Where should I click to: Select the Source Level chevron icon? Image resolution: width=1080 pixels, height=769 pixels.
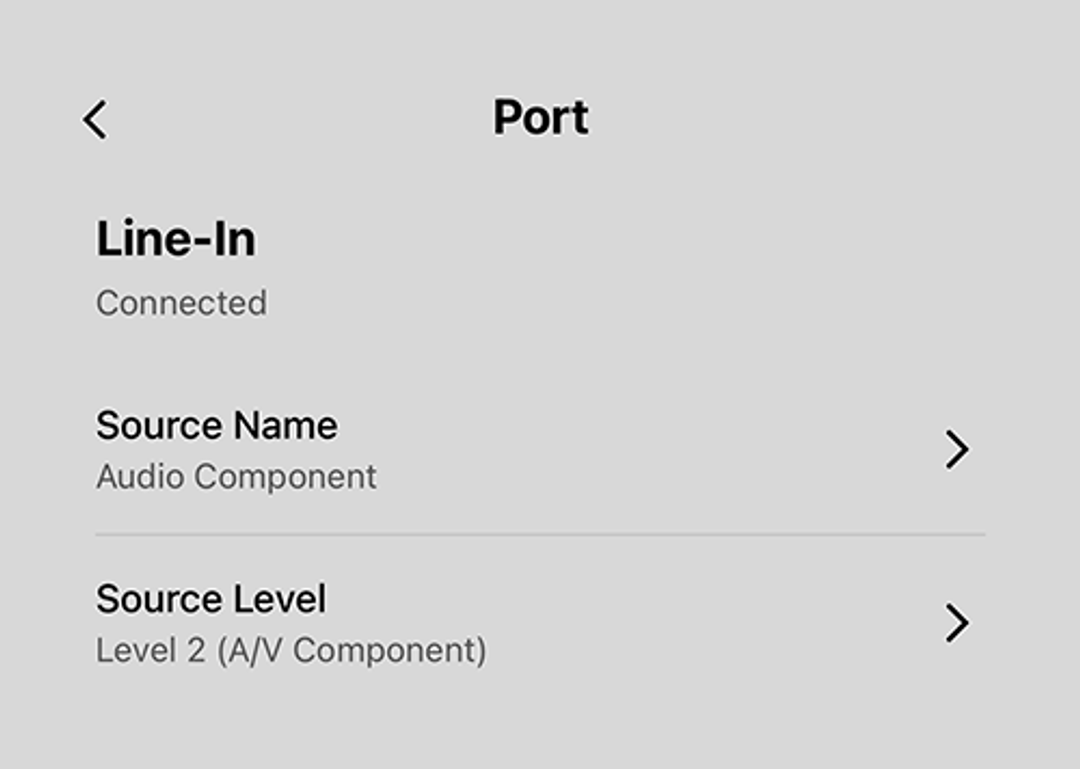[x=959, y=623]
